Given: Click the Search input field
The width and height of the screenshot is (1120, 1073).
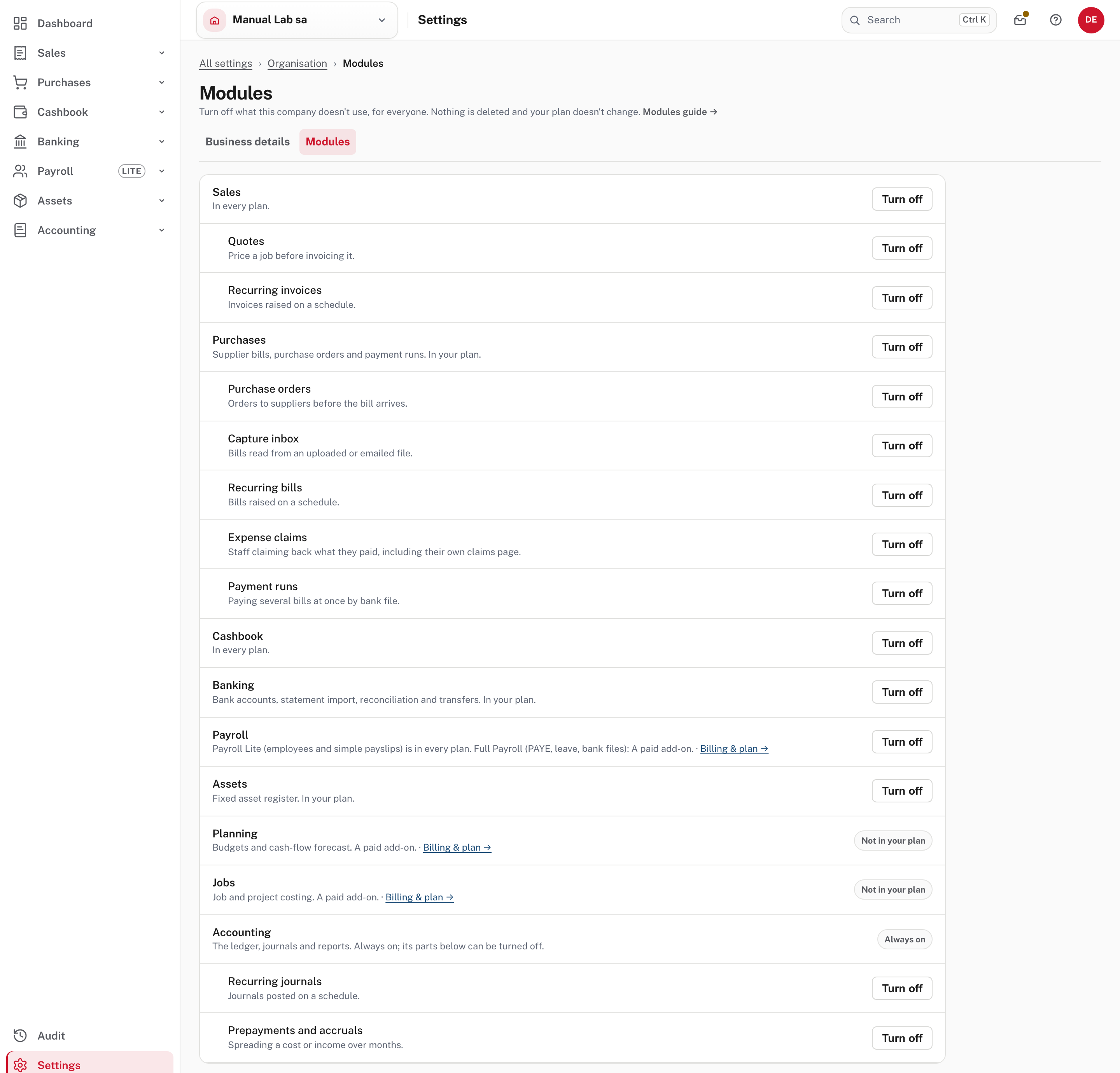Looking at the screenshot, I should point(919,20).
